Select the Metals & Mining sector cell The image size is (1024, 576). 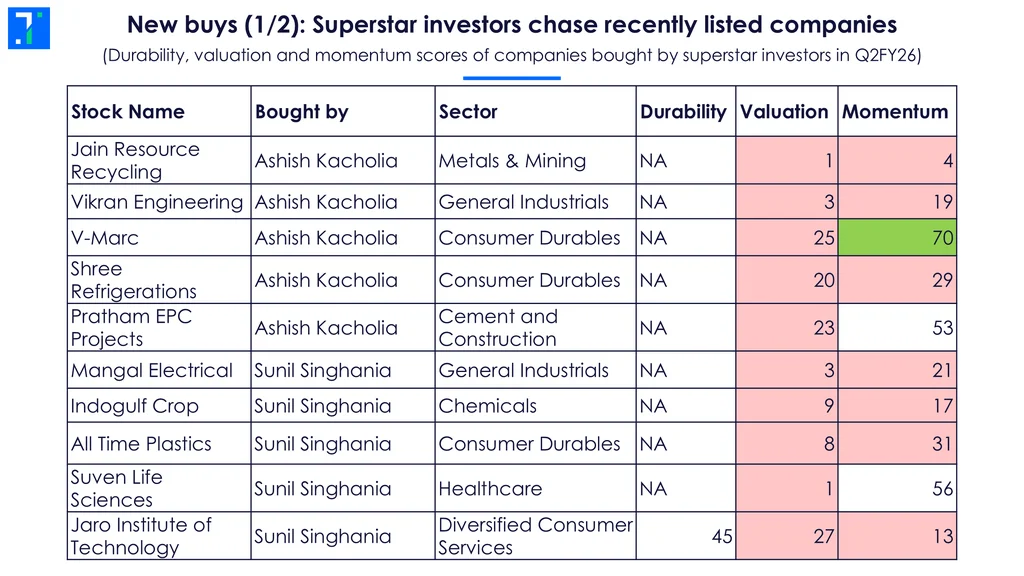point(512,161)
